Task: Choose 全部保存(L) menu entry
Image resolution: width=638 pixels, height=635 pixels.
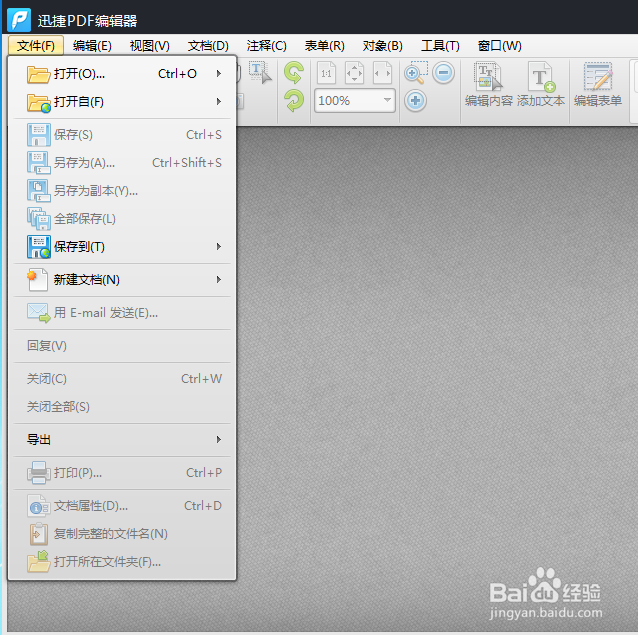Action: [122, 219]
